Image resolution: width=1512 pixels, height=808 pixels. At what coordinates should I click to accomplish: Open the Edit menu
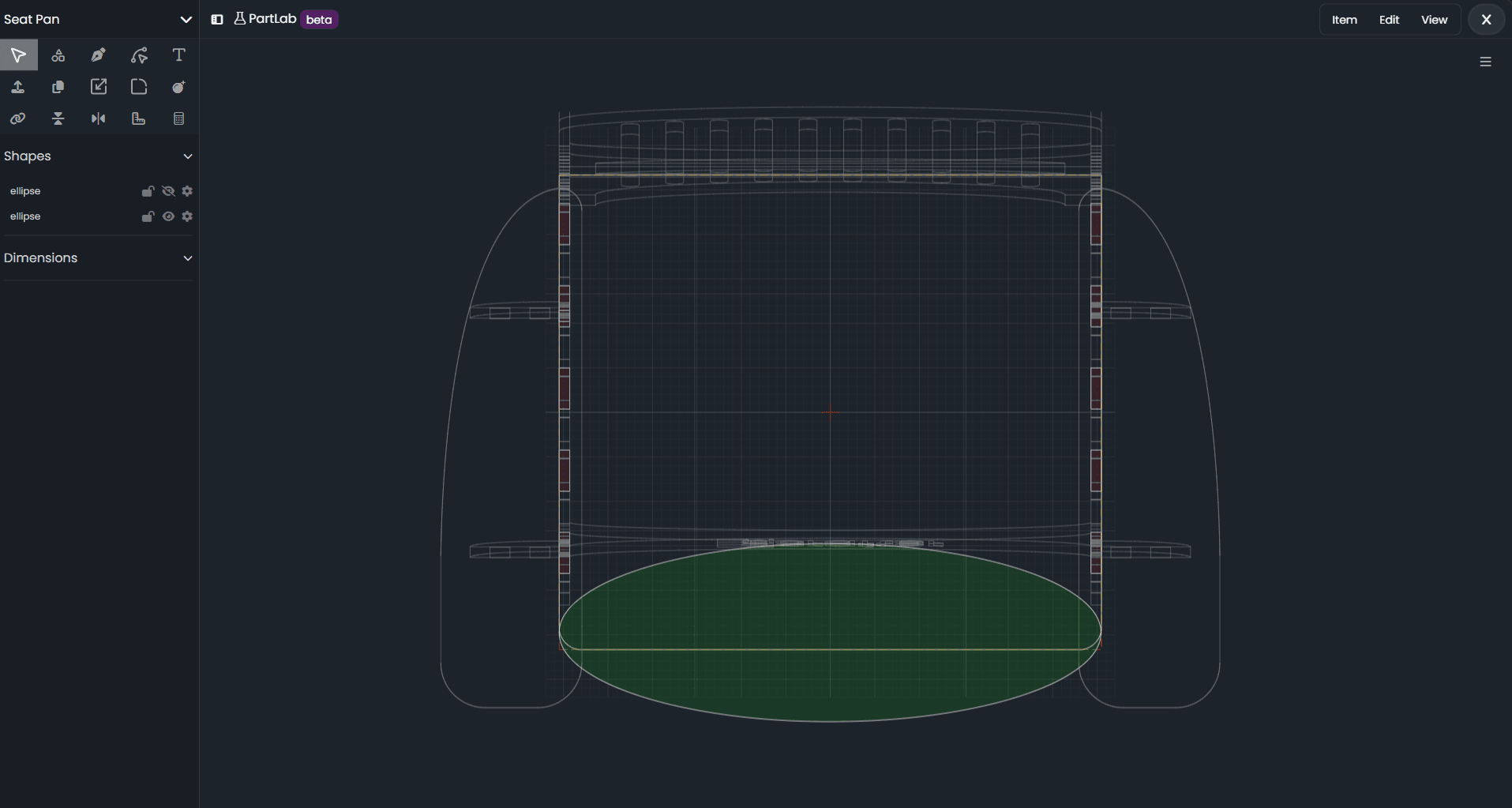(1389, 20)
